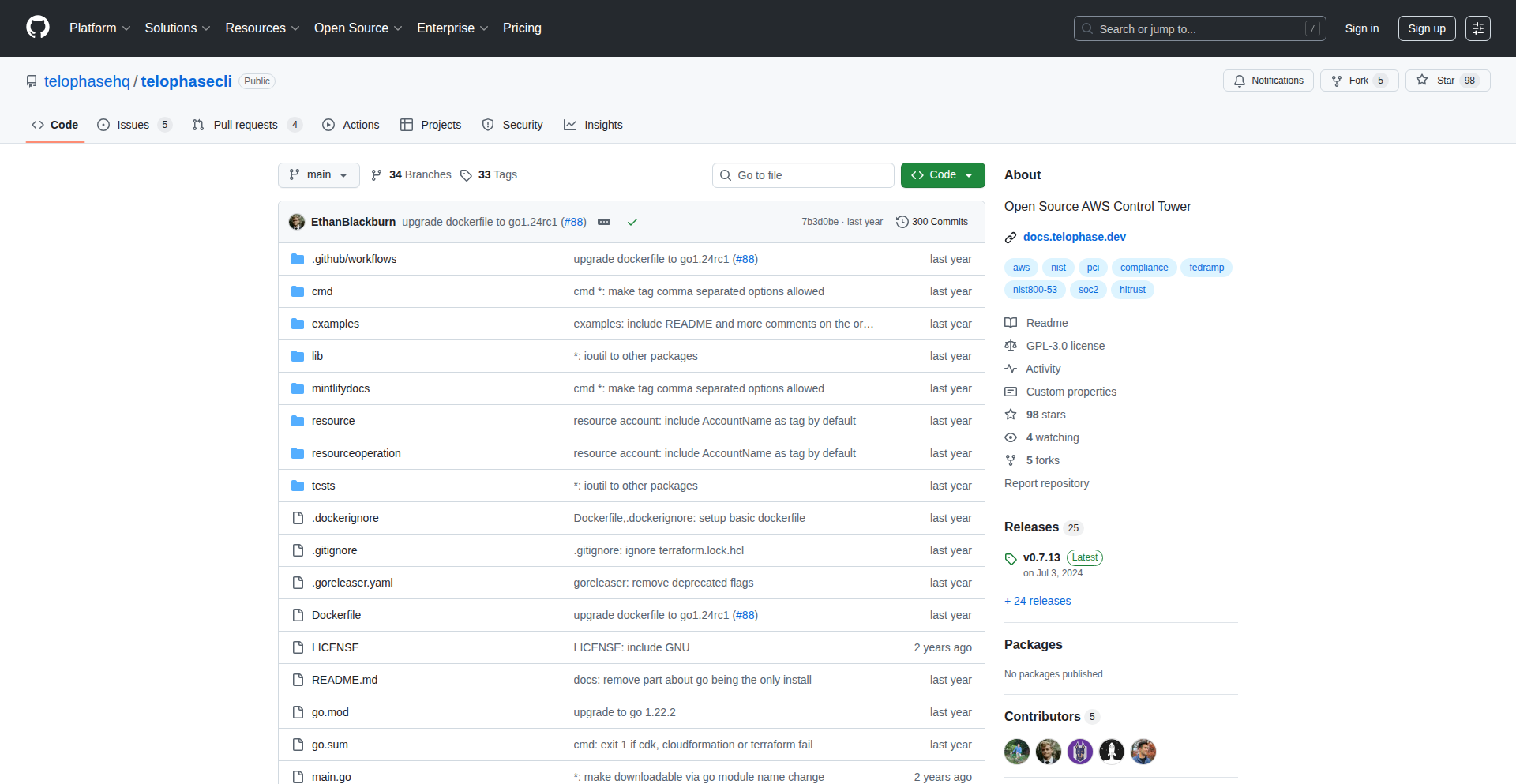Open repository Activity pulse icon
The height and width of the screenshot is (784, 1516).
point(1011,369)
